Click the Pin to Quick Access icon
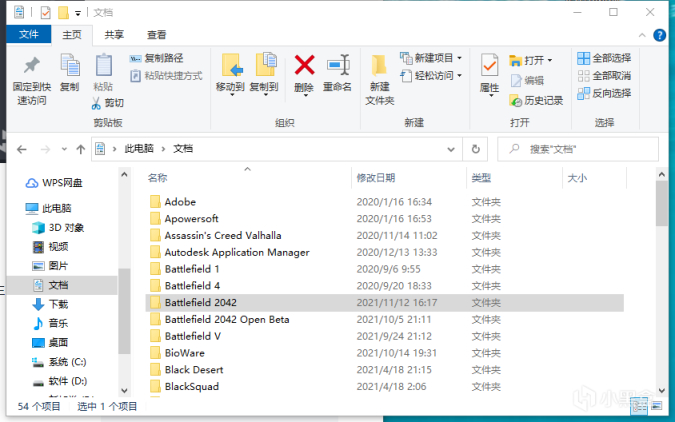The width and height of the screenshot is (675, 422). [31, 65]
